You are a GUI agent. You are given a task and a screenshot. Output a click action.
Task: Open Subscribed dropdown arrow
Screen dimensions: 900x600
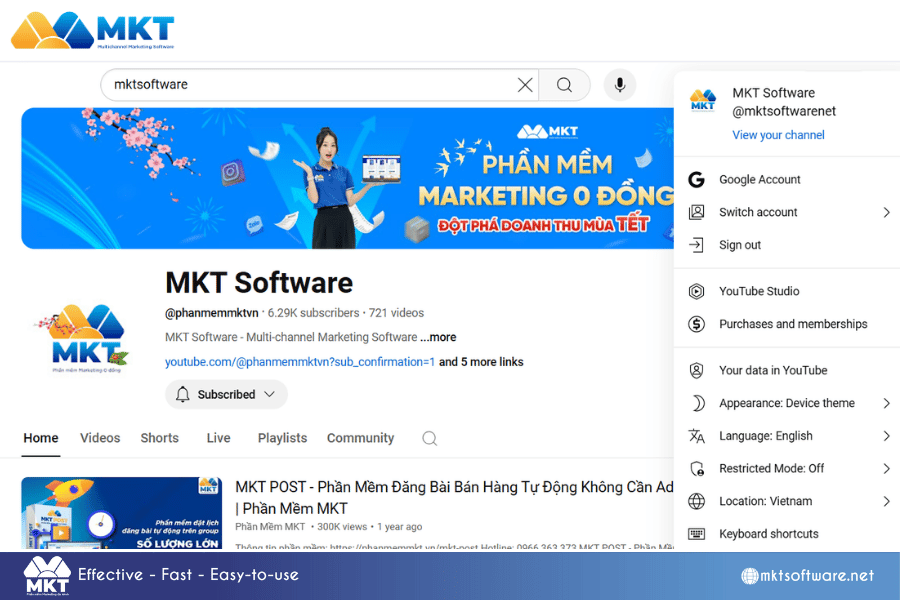coord(269,394)
